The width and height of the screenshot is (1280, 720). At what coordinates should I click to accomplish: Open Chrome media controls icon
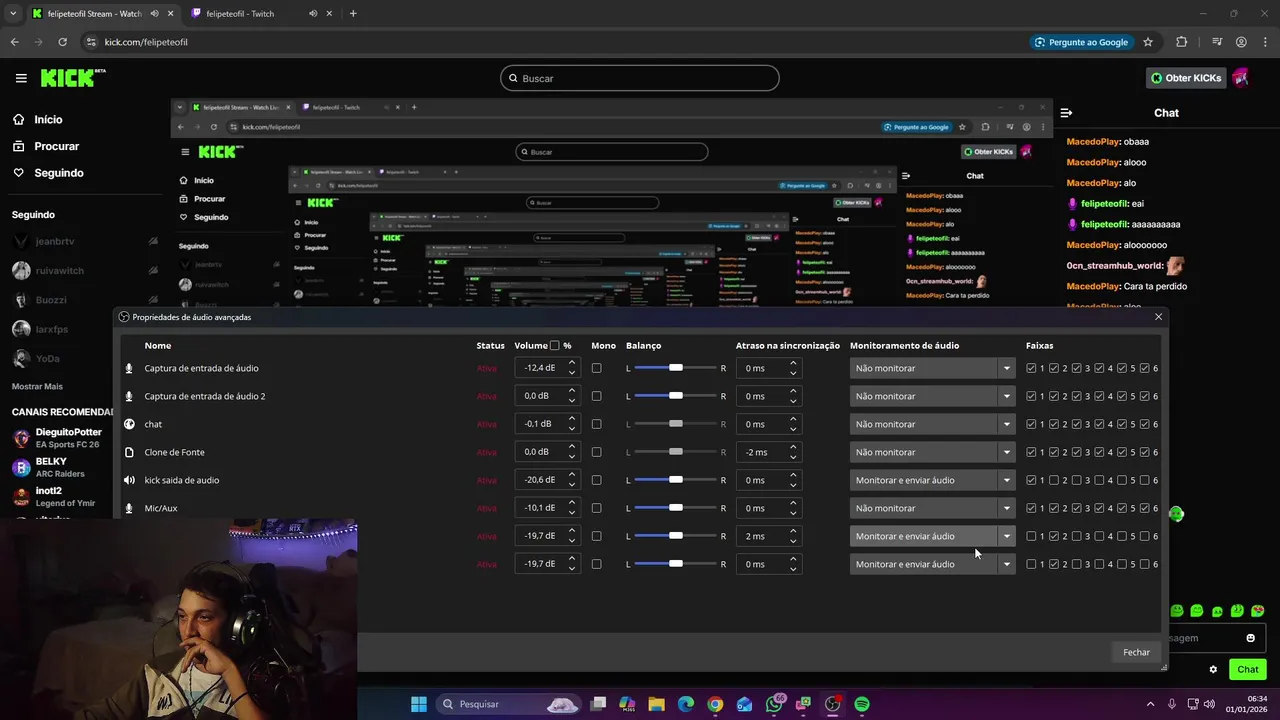[x=1217, y=42]
